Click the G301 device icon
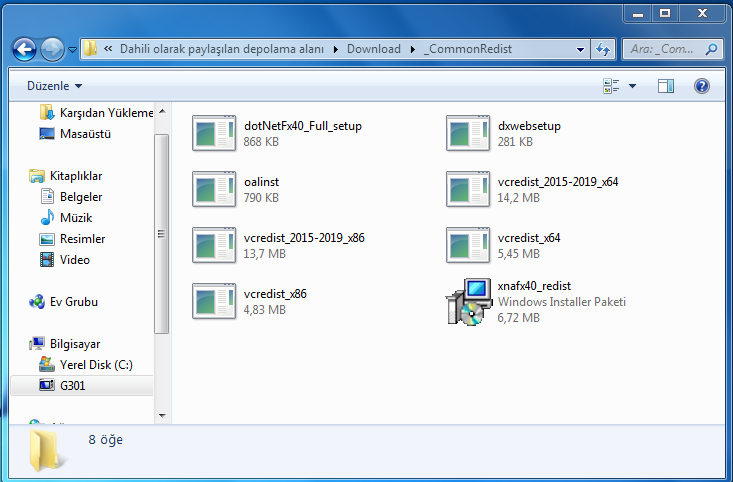The width and height of the screenshot is (733, 482). [x=47, y=385]
